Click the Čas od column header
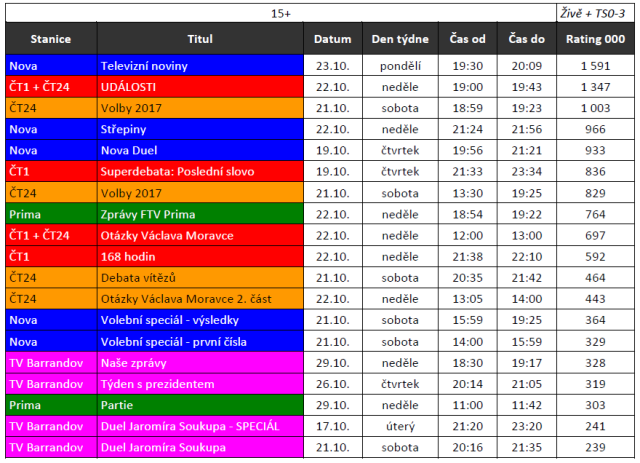The height and width of the screenshot is (463, 640). point(468,39)
